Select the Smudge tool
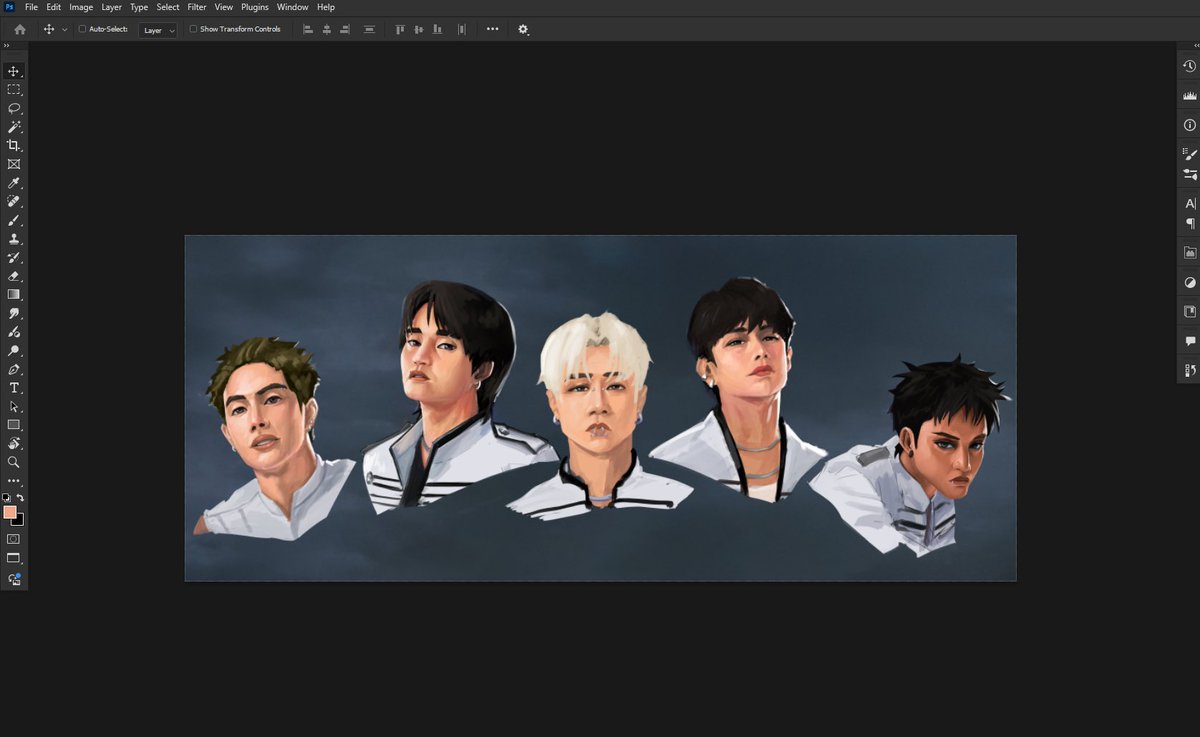The height and width of the screenshot is (737, 1200). pos(14,313)
